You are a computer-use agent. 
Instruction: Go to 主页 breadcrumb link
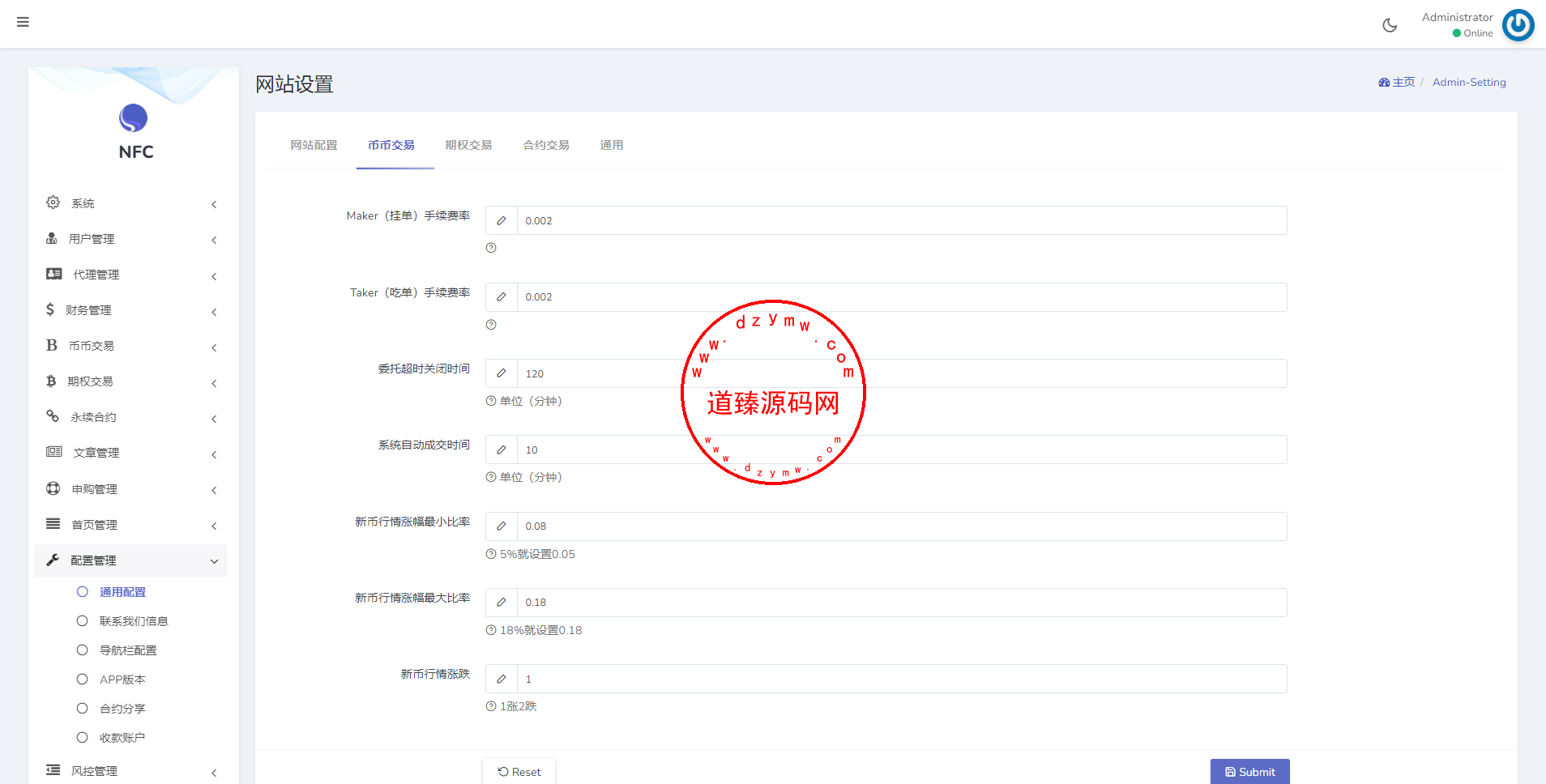(x=1397, y=82)
